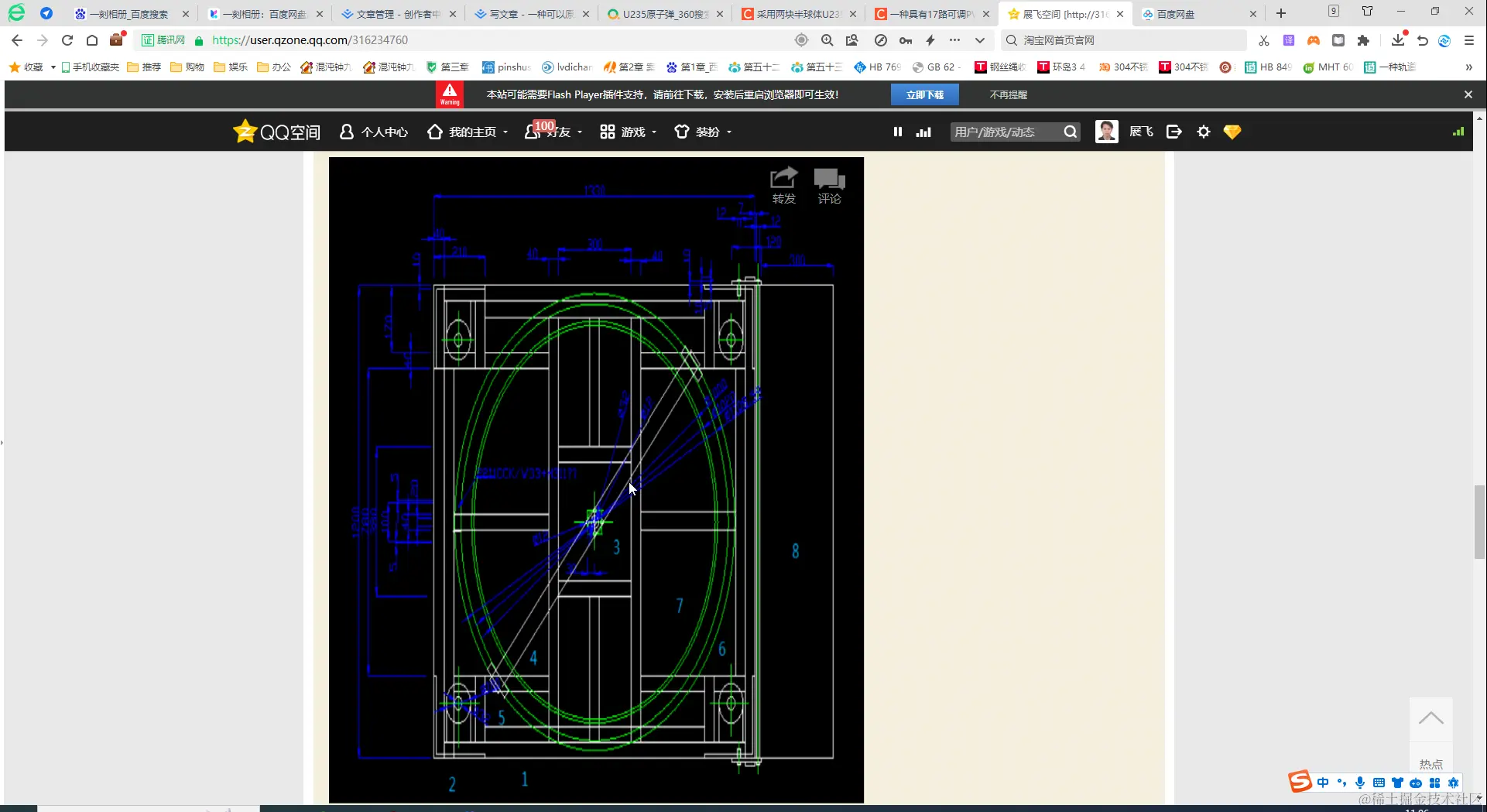Image resolution: width=1487 pixels, height=812 pixels.
Task: Click the back-to-top arrow button
Action: pyautogui.click(x=1430, y=718)
